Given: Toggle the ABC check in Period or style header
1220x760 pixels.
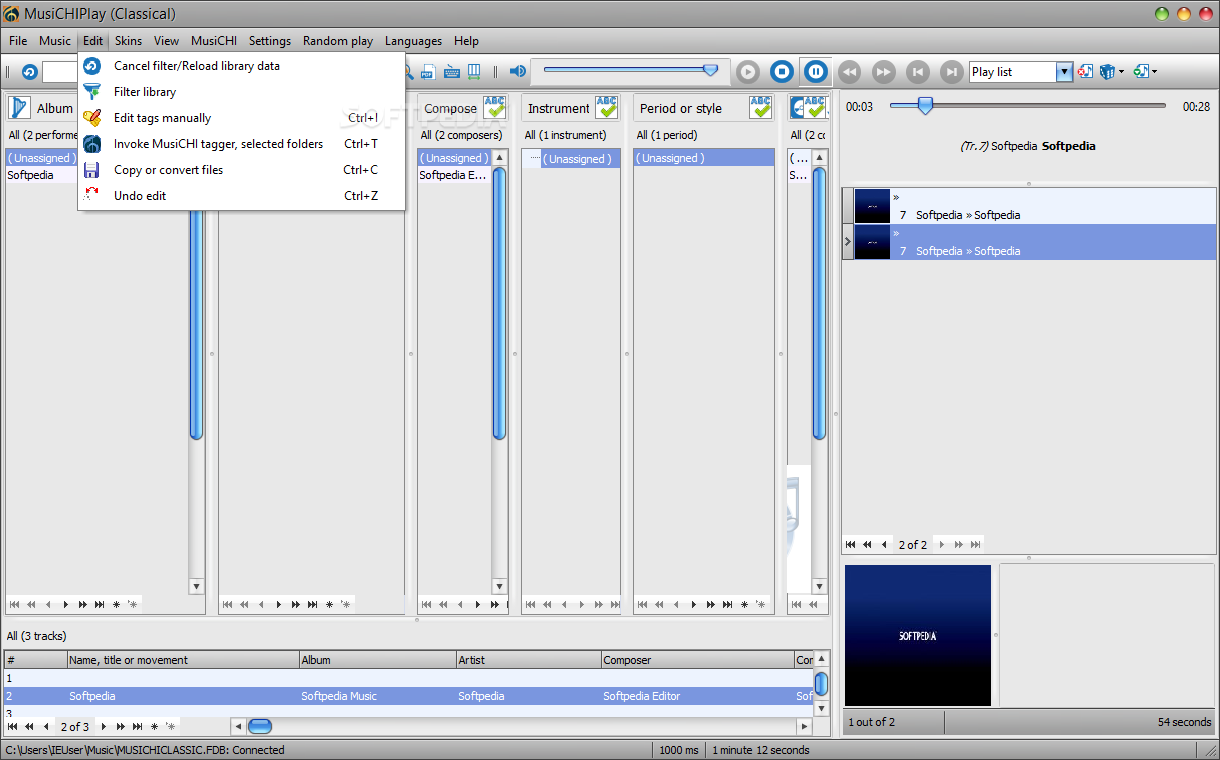Looking at the screenshot, I should click(761, 108).
